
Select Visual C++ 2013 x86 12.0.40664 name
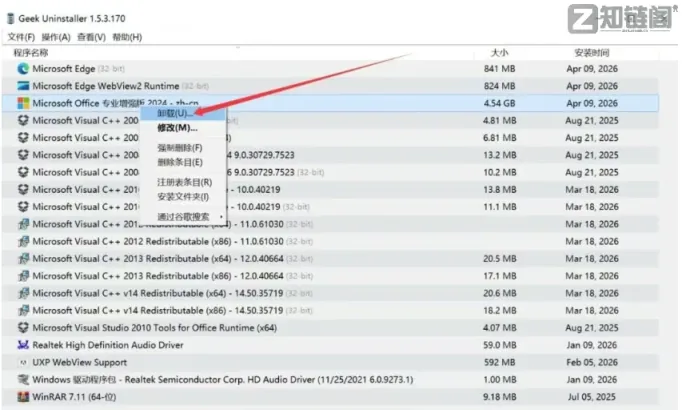tap(158, 276)
